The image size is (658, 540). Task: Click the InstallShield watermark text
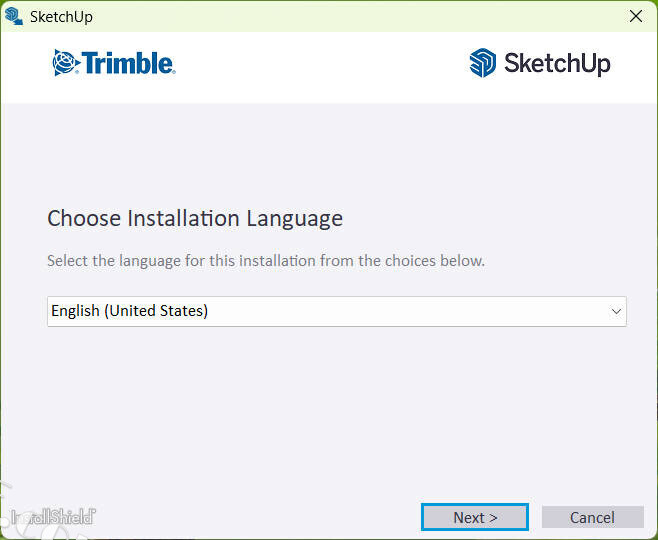coord(53,517)
